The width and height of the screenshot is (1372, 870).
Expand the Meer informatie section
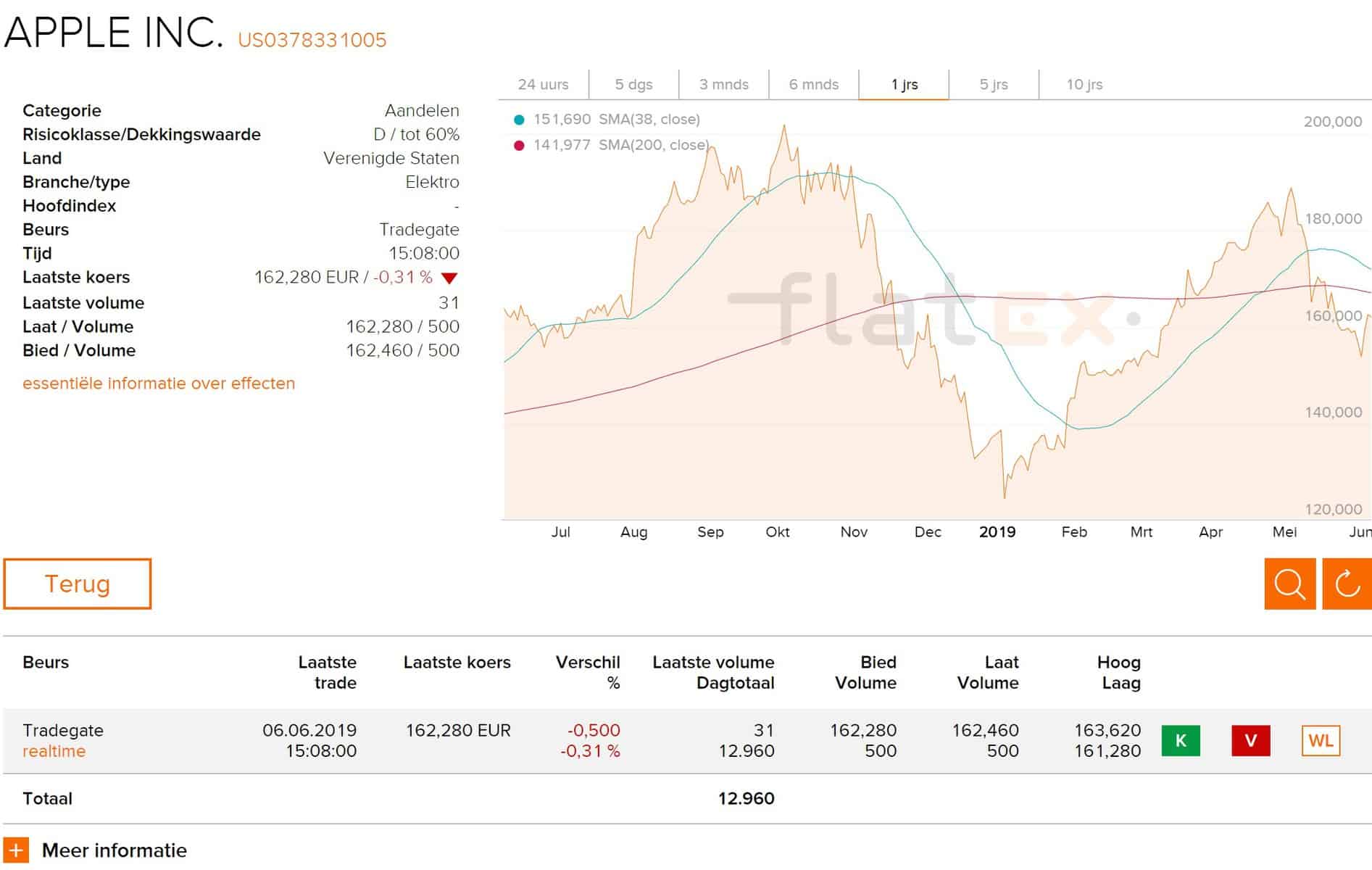click(x=114, y=850)
